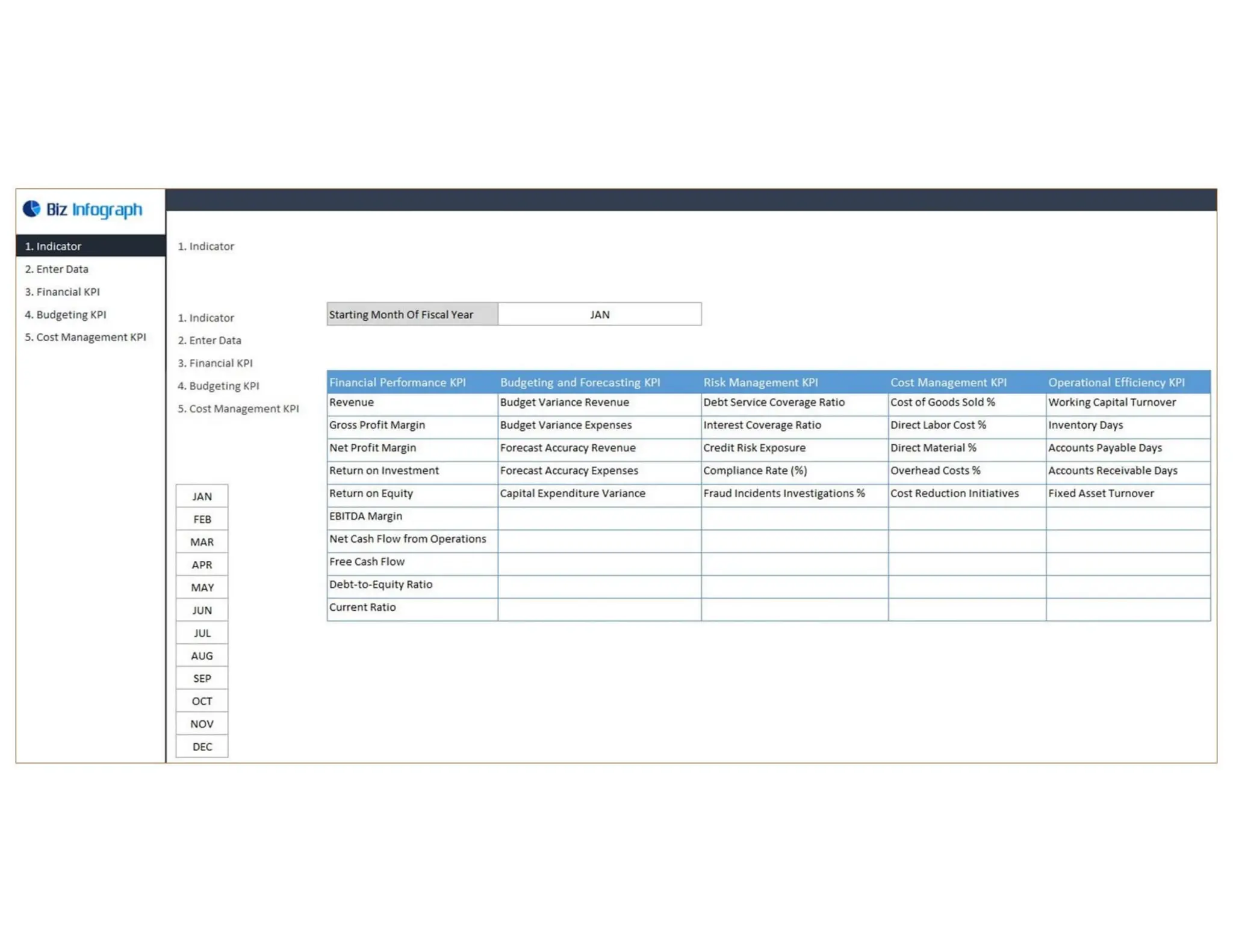
Task: Click the '1. Indicator' page heading
Action: coord(206,246)
